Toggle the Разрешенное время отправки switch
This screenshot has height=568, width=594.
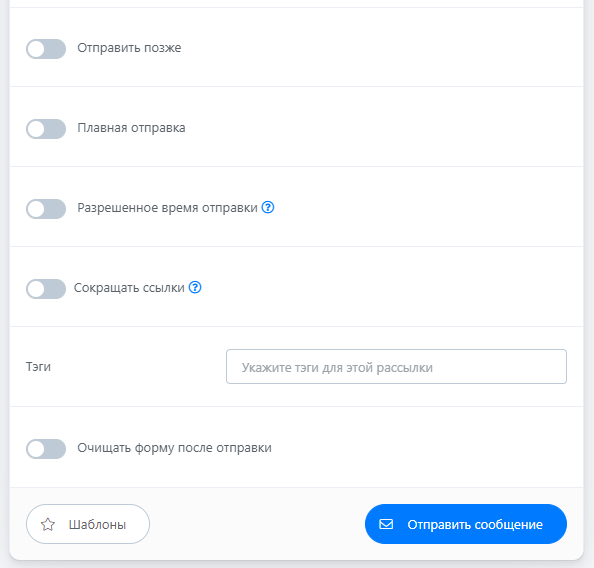46,209
